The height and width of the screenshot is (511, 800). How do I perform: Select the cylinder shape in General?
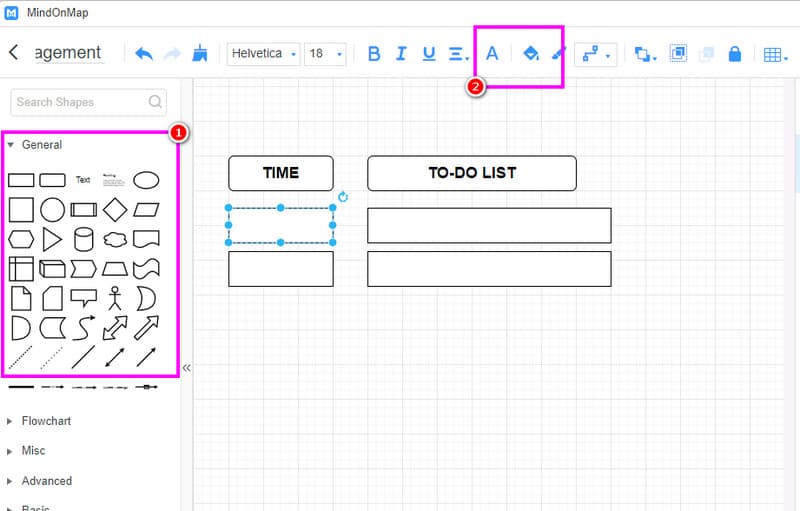[x=84, y=239]
